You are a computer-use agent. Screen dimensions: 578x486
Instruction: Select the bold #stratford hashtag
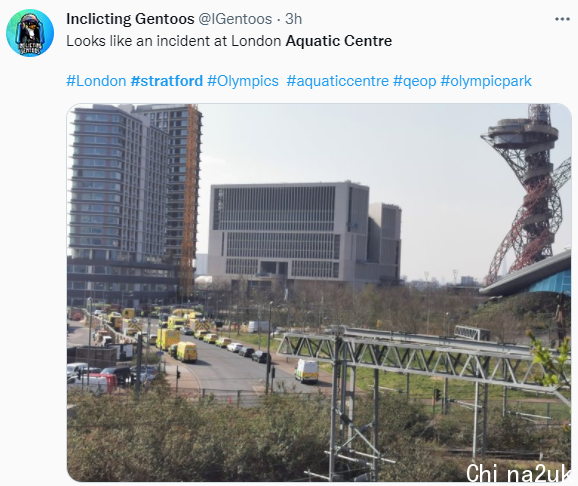167,81
